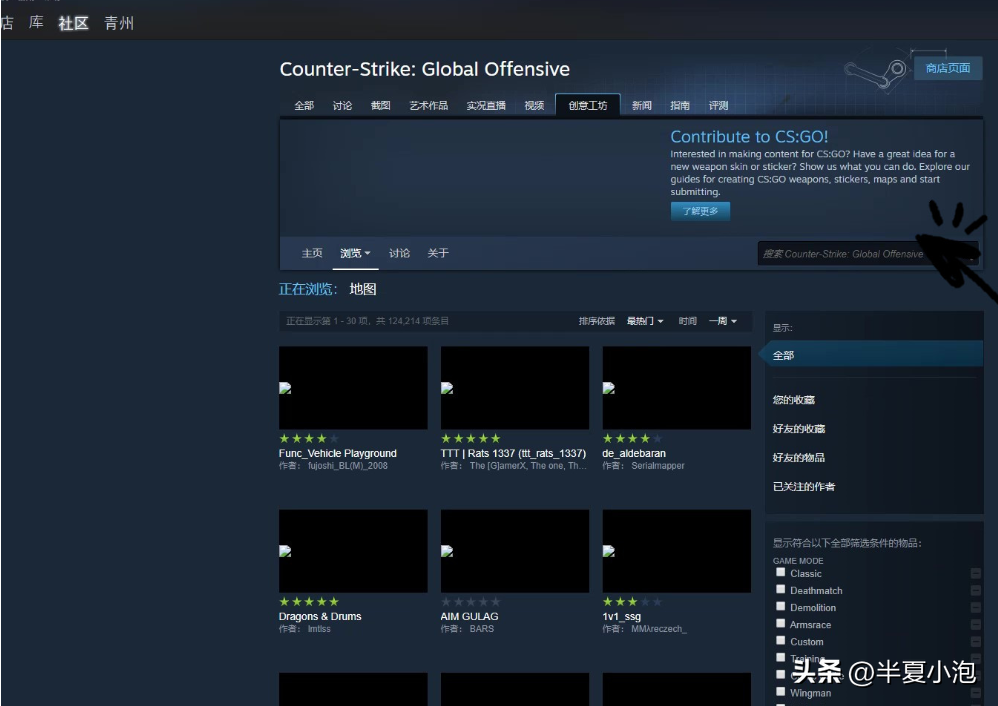Open the Func_Vehicle Playground title link
998x706 pixels.
click(x=337, y=453)
